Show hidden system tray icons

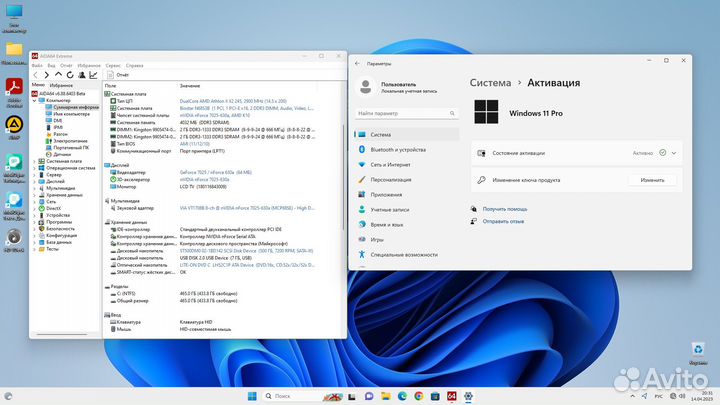point(632,396)
